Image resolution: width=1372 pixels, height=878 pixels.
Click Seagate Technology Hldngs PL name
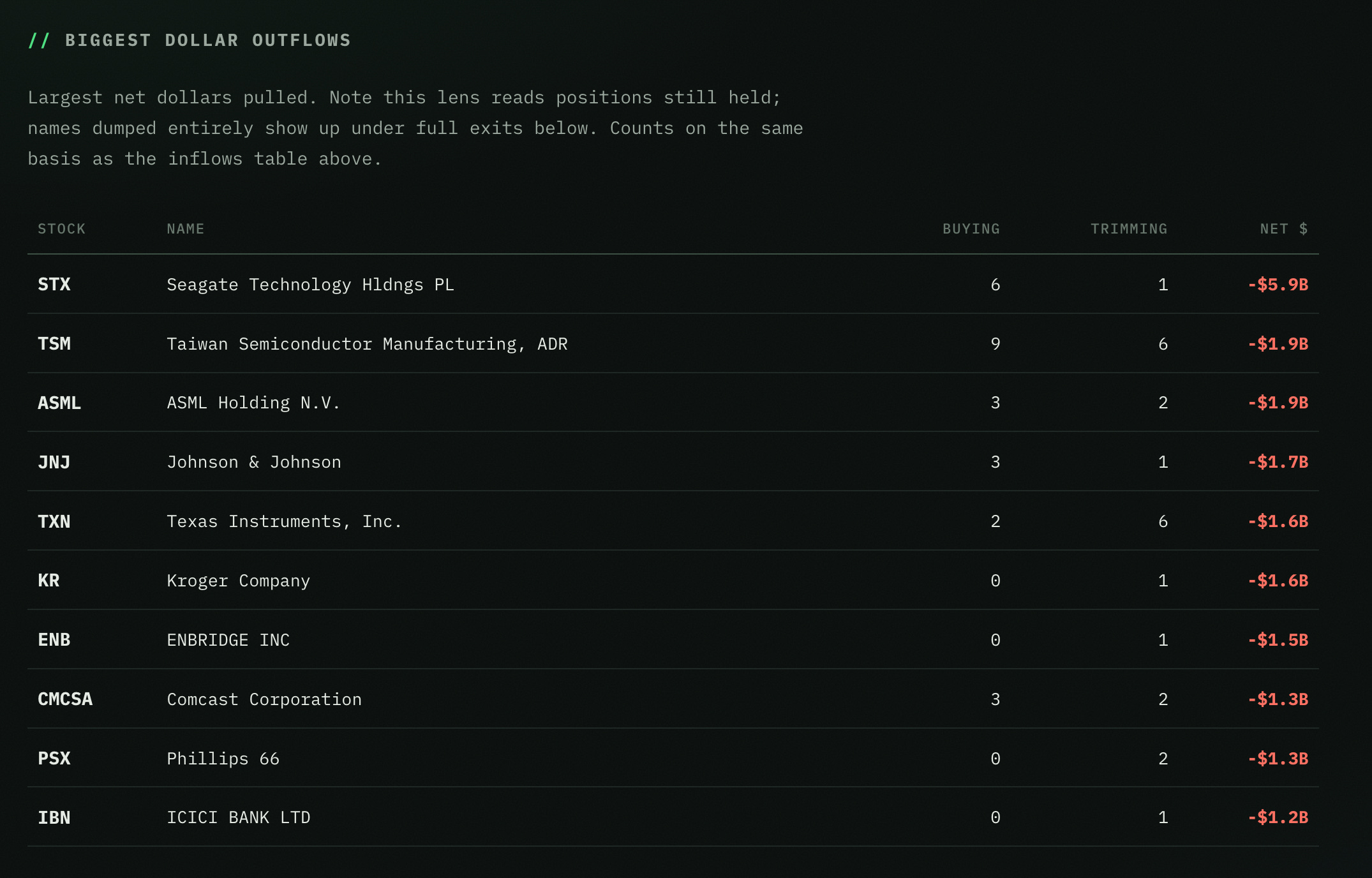coord(310,285)
